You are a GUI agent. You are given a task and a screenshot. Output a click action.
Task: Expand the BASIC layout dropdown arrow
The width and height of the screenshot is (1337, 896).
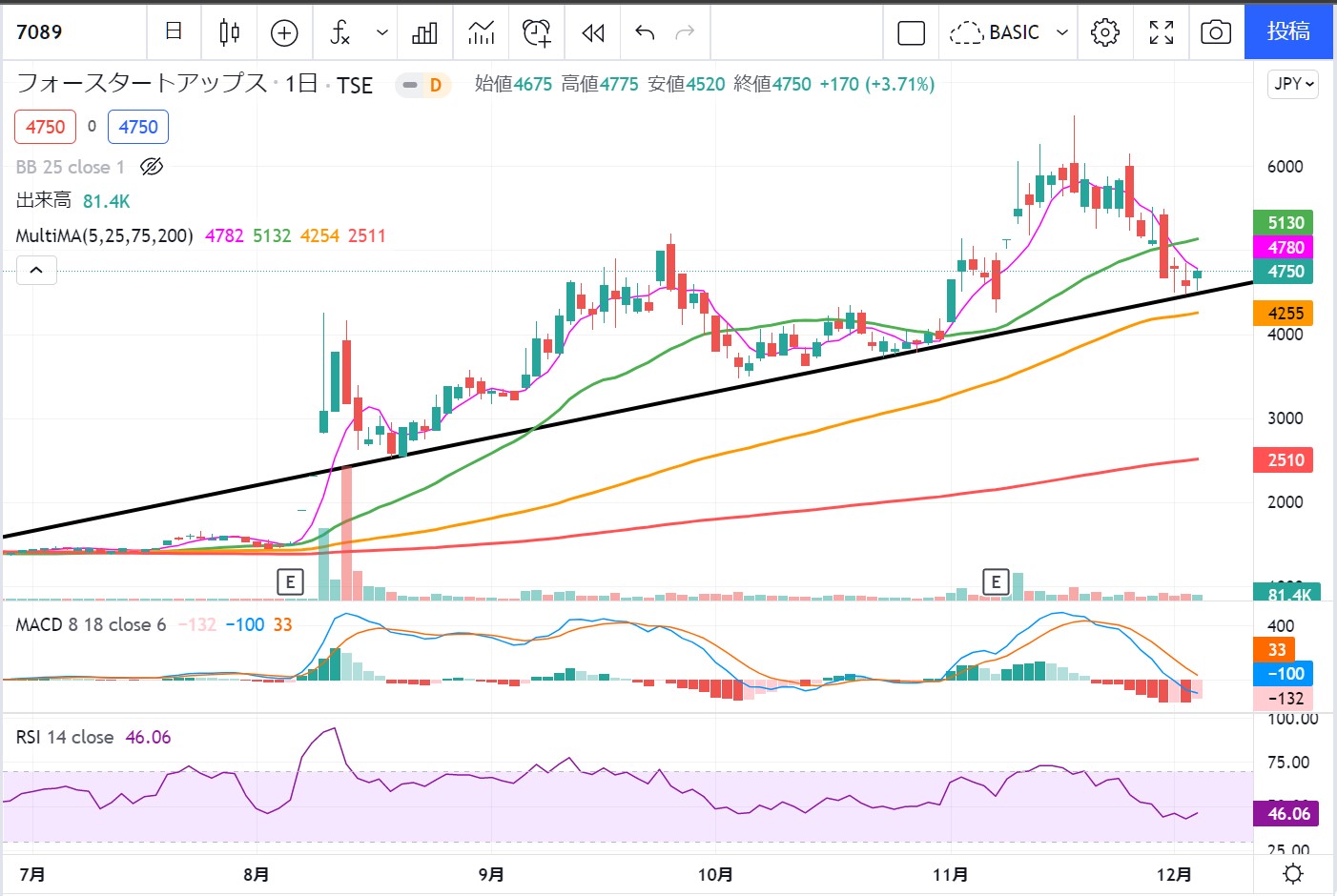coord(1061,32)
